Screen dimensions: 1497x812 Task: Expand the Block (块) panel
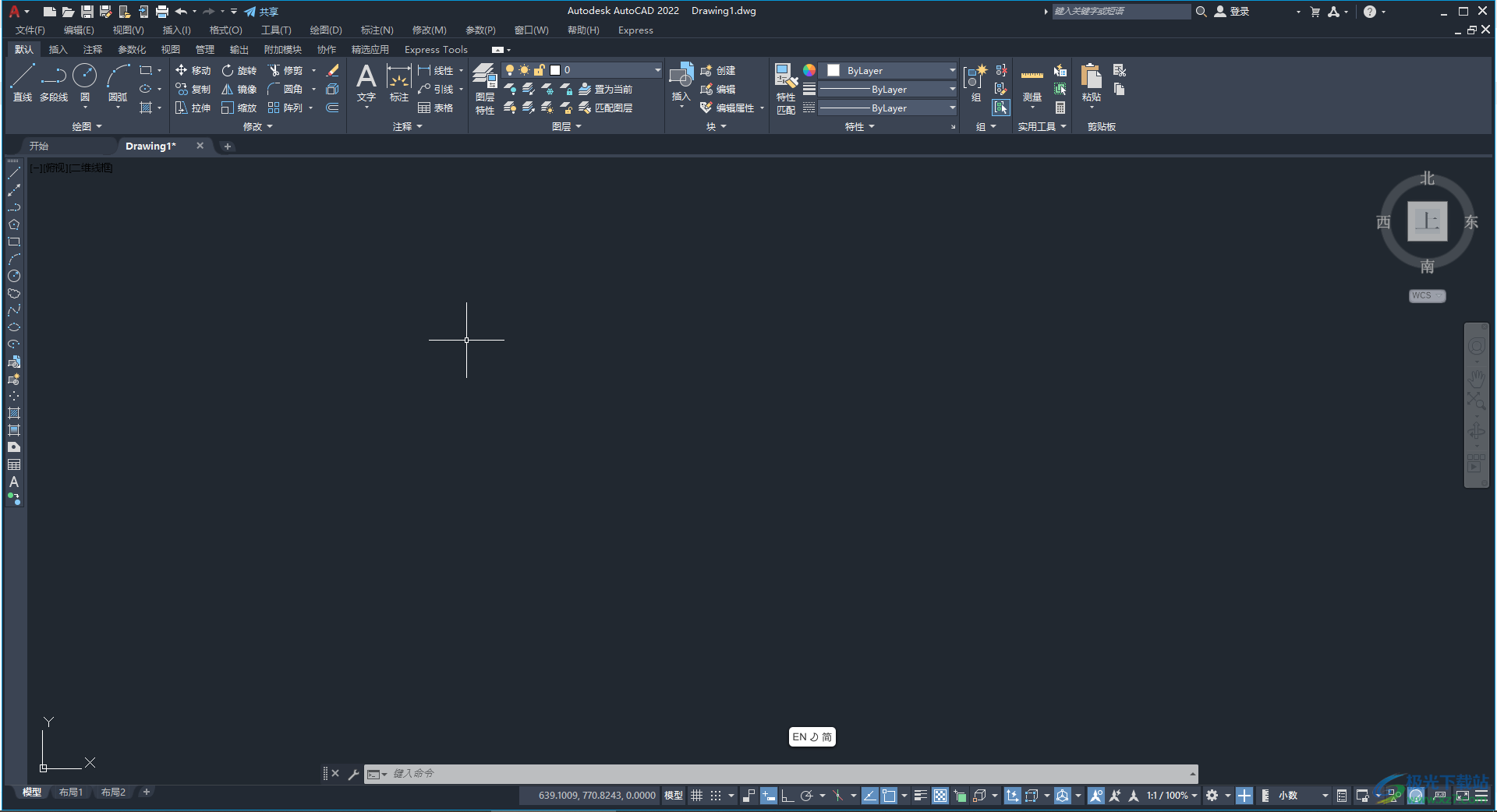point(717,126)
